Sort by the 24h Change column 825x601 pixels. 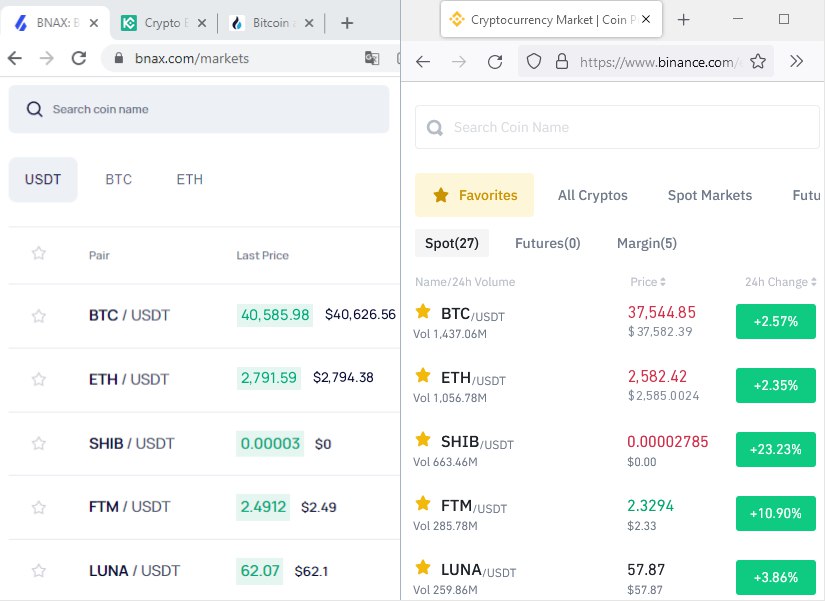tap(780, 282)
